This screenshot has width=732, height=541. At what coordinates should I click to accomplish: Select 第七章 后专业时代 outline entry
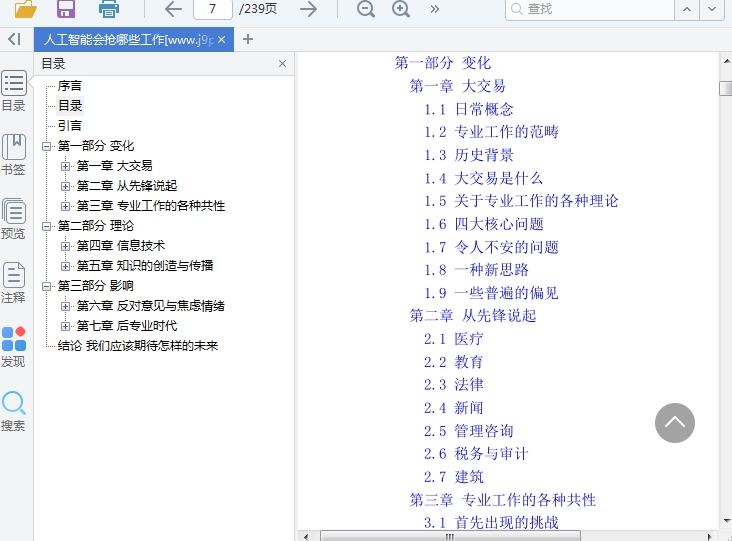(127, 326)
